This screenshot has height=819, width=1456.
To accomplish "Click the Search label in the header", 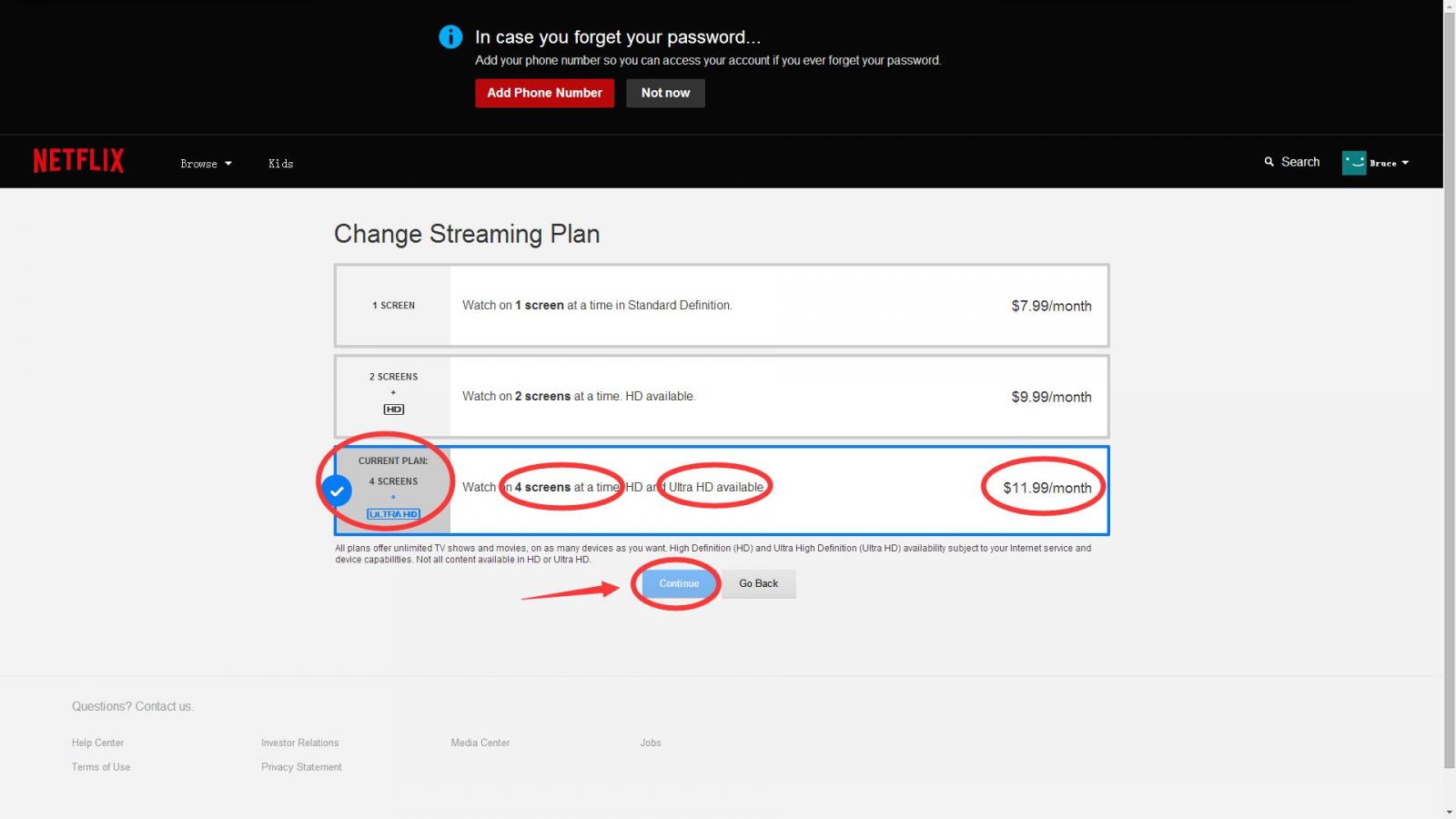I will click(x=1300, y=162).
